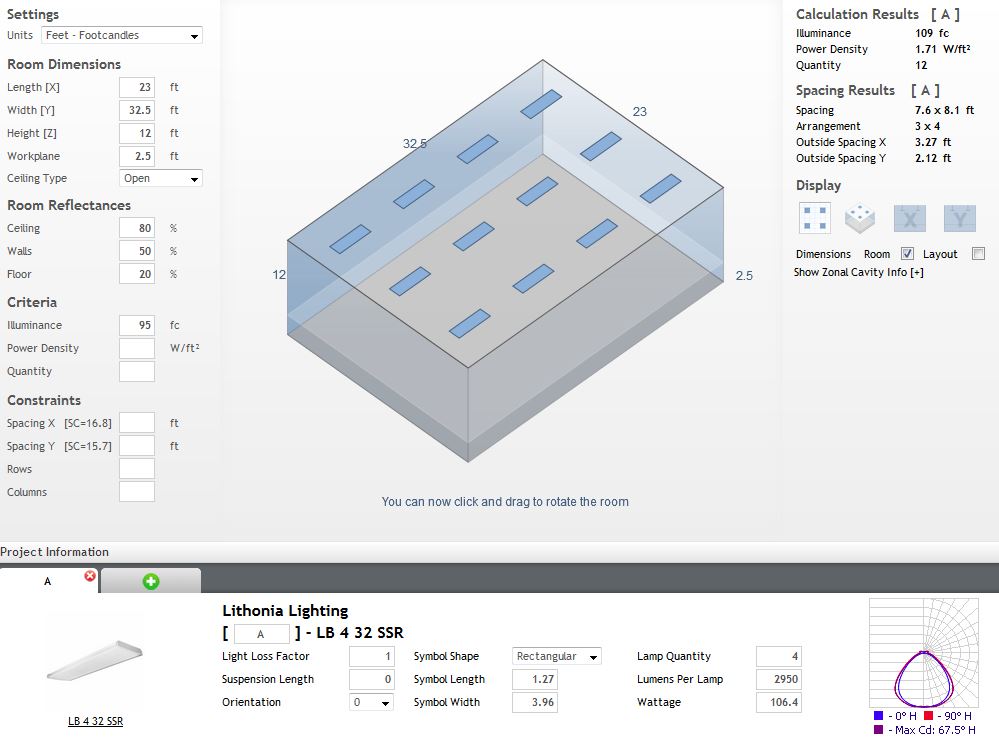Show the Y elevation view
Viewport: 999px width, 746px height.
tap(959, 217)
